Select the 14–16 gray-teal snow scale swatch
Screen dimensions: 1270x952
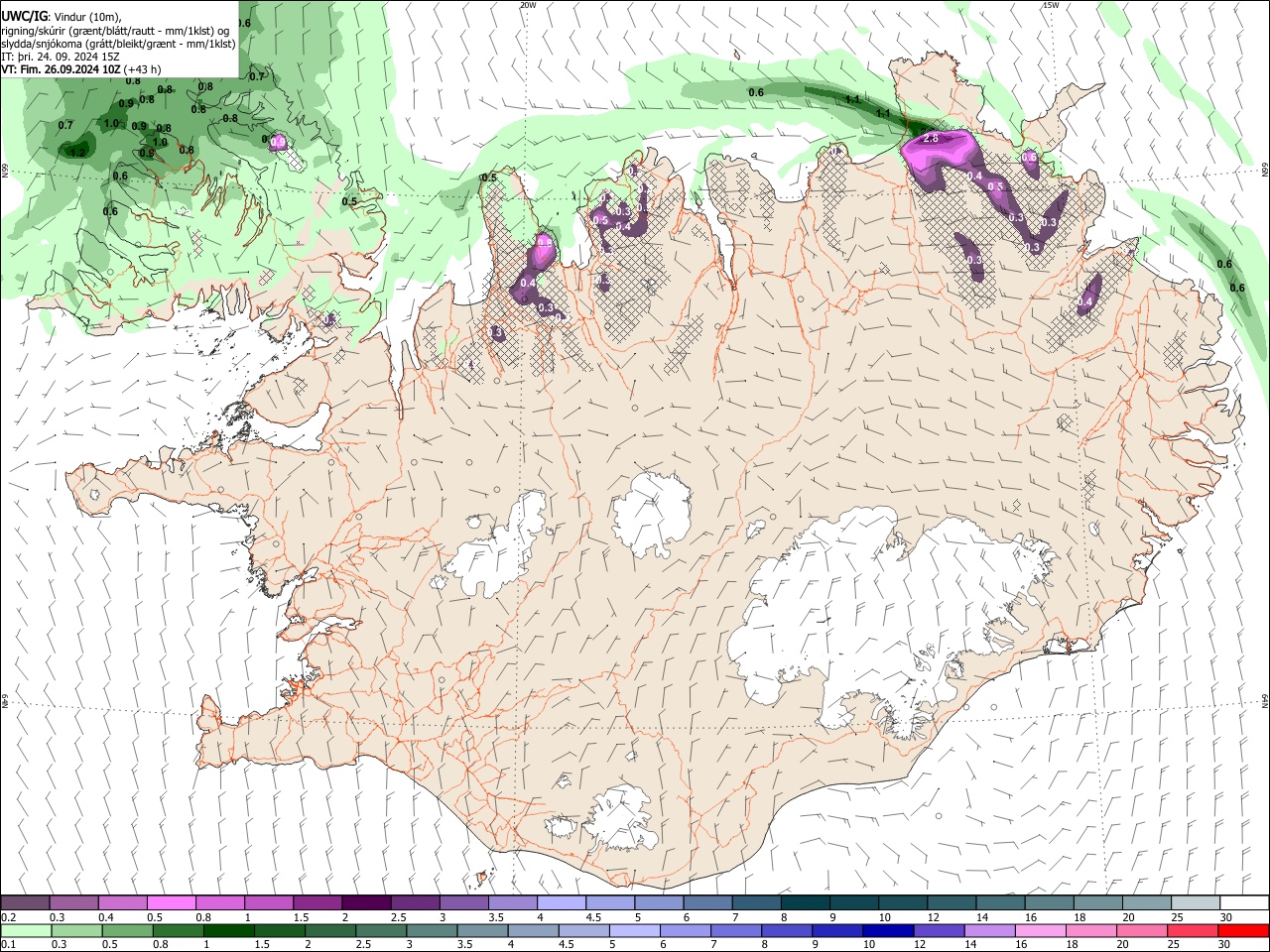[x=999, y=903]
